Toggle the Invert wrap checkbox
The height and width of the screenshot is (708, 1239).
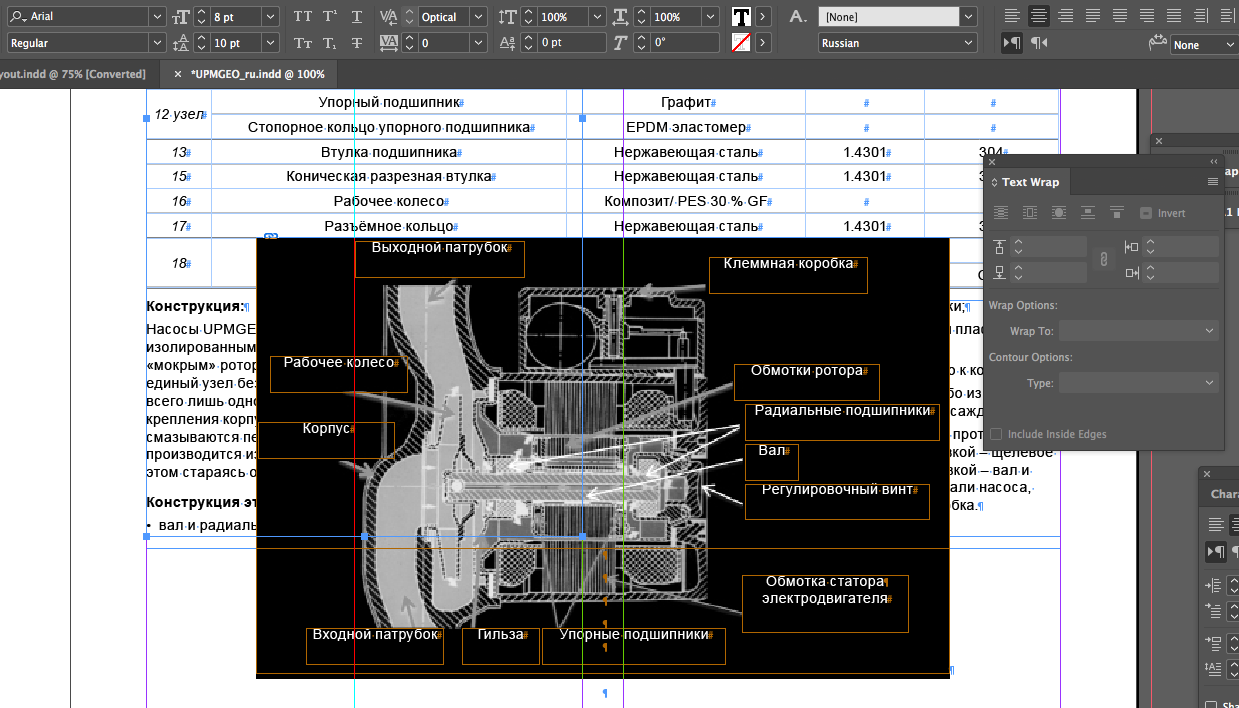point(1146,213)
